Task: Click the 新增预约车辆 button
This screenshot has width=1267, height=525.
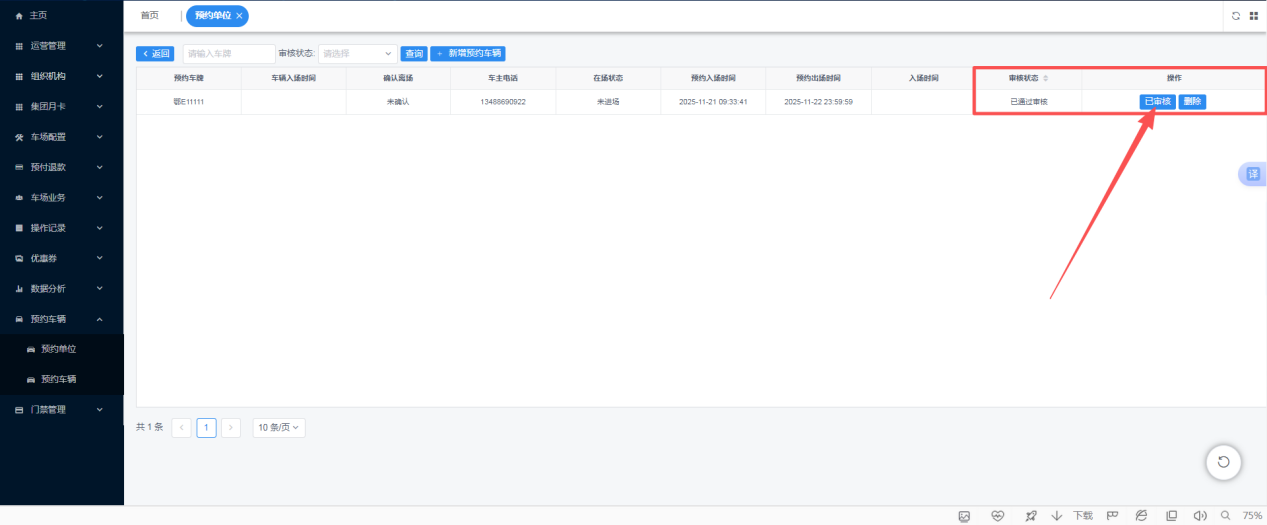Action: [x=468, y=54]
